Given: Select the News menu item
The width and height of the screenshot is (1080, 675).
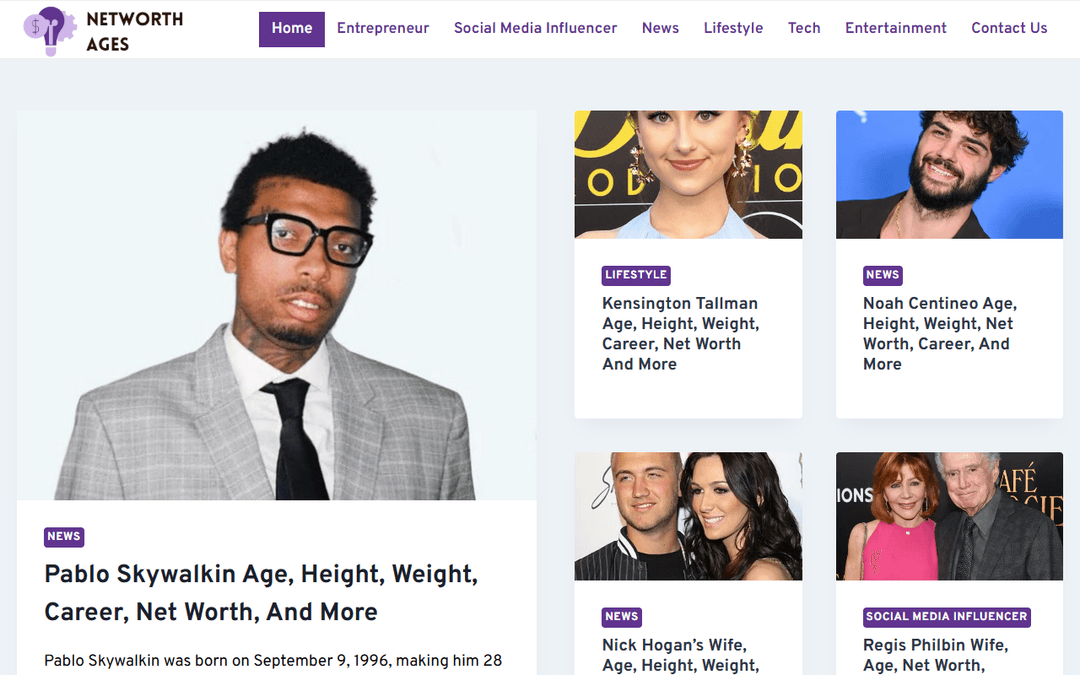Looking at the screenshot, I should coord(660,29).
